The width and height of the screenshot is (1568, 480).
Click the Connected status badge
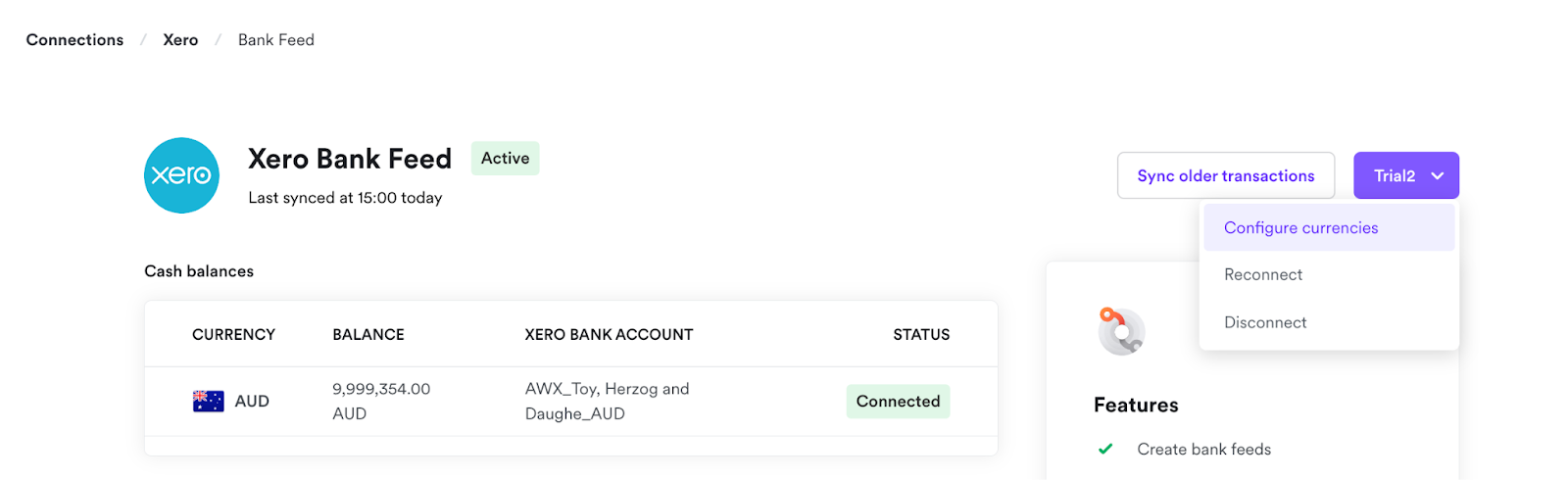coord(898,402)
